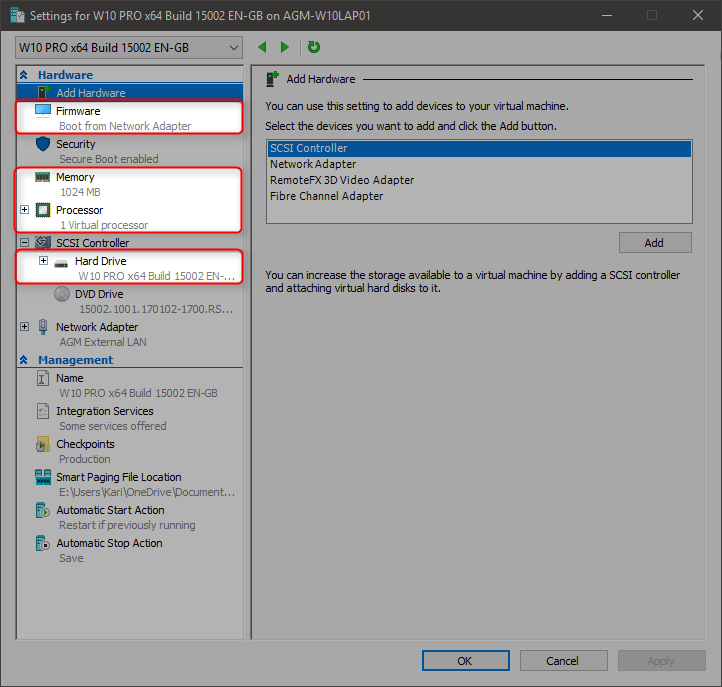Click the Automatic Start Action icon
Viewport: 722px width, 687px height.
pyautogui.click(x=42, y=510)
